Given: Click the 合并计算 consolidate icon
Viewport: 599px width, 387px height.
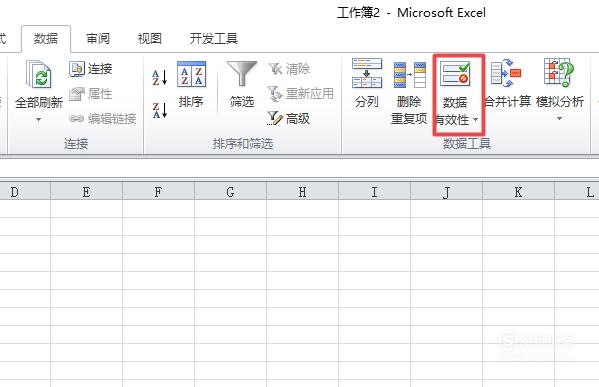Looking at the screenshot, I should [x=506, y=73].
